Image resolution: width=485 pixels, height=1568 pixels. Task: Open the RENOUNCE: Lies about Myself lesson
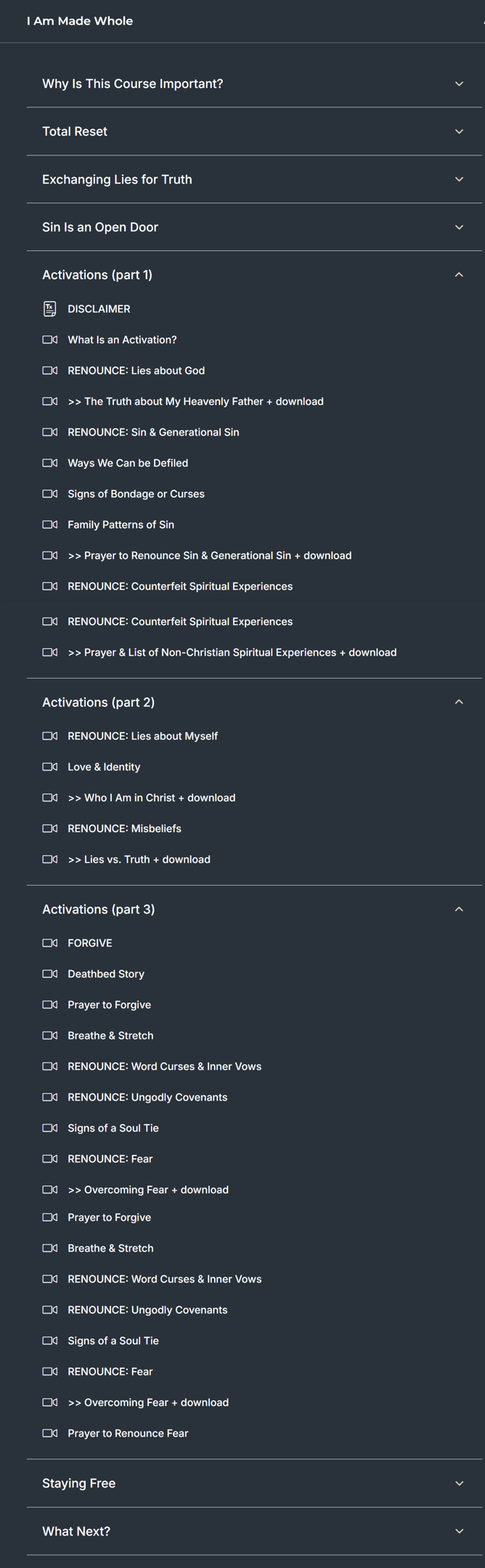(142, 736)
